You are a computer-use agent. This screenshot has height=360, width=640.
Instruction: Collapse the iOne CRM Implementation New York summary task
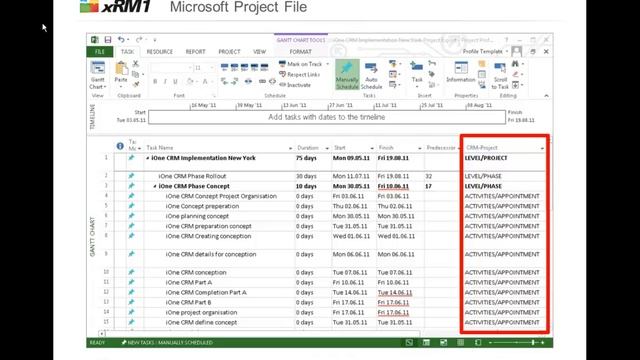click(x=148, y=158)
